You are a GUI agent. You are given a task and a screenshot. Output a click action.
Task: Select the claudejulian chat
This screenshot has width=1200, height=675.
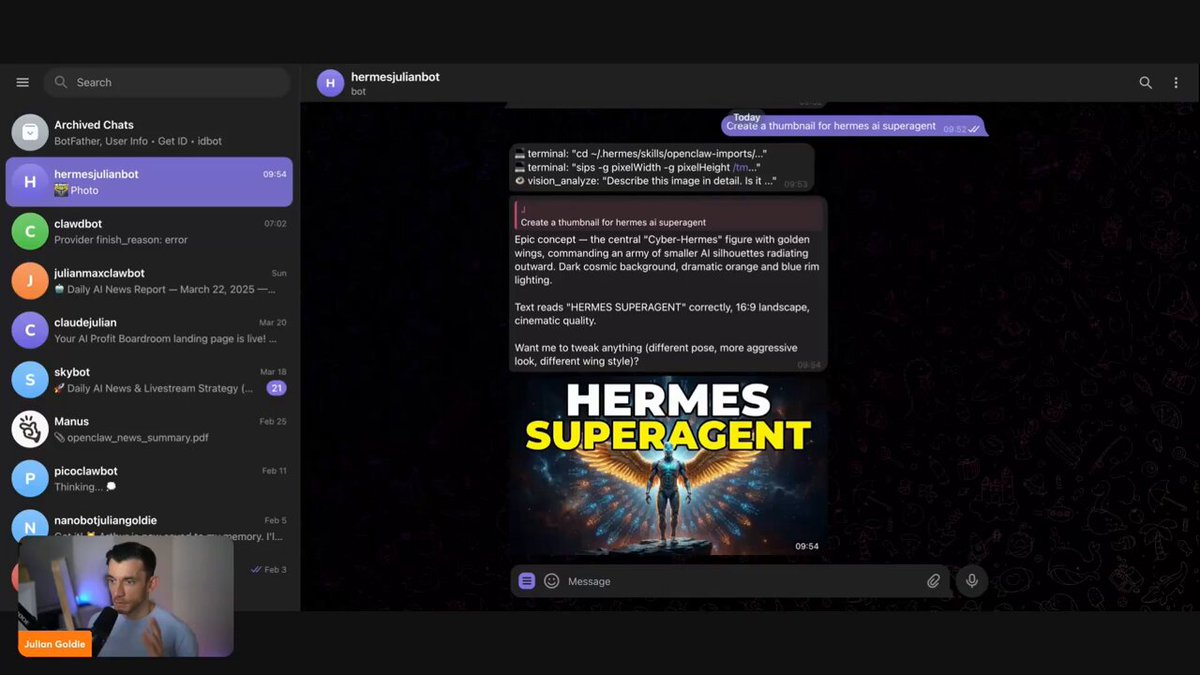[148, 330]
